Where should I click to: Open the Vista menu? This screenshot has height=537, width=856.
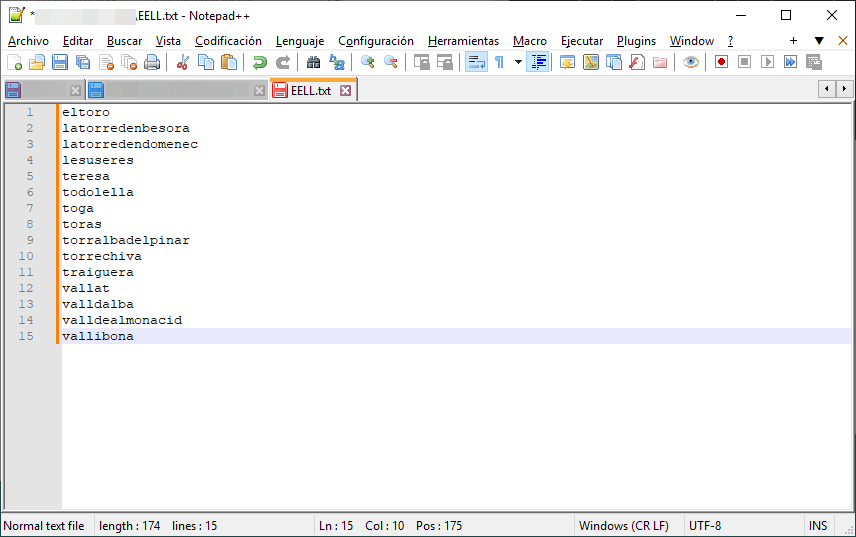click(168, 41)
